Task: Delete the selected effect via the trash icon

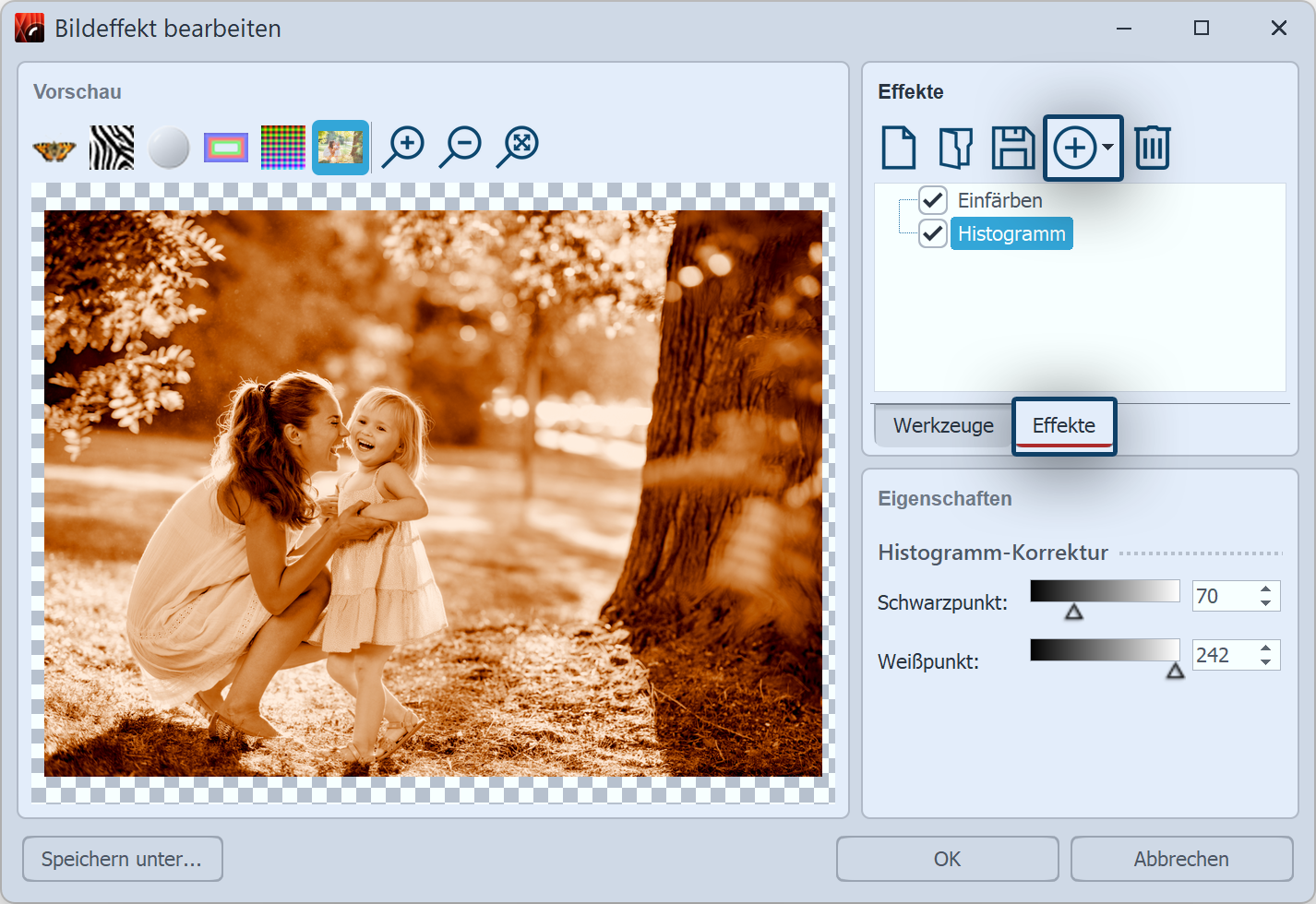Action: pyautogui.click(x=1152, y=147)
